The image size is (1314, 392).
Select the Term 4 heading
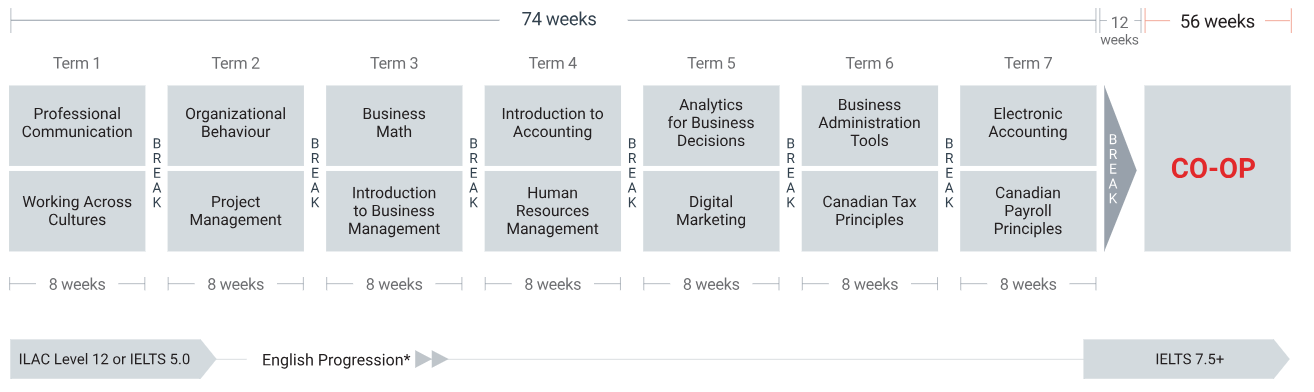coord(552,63)
